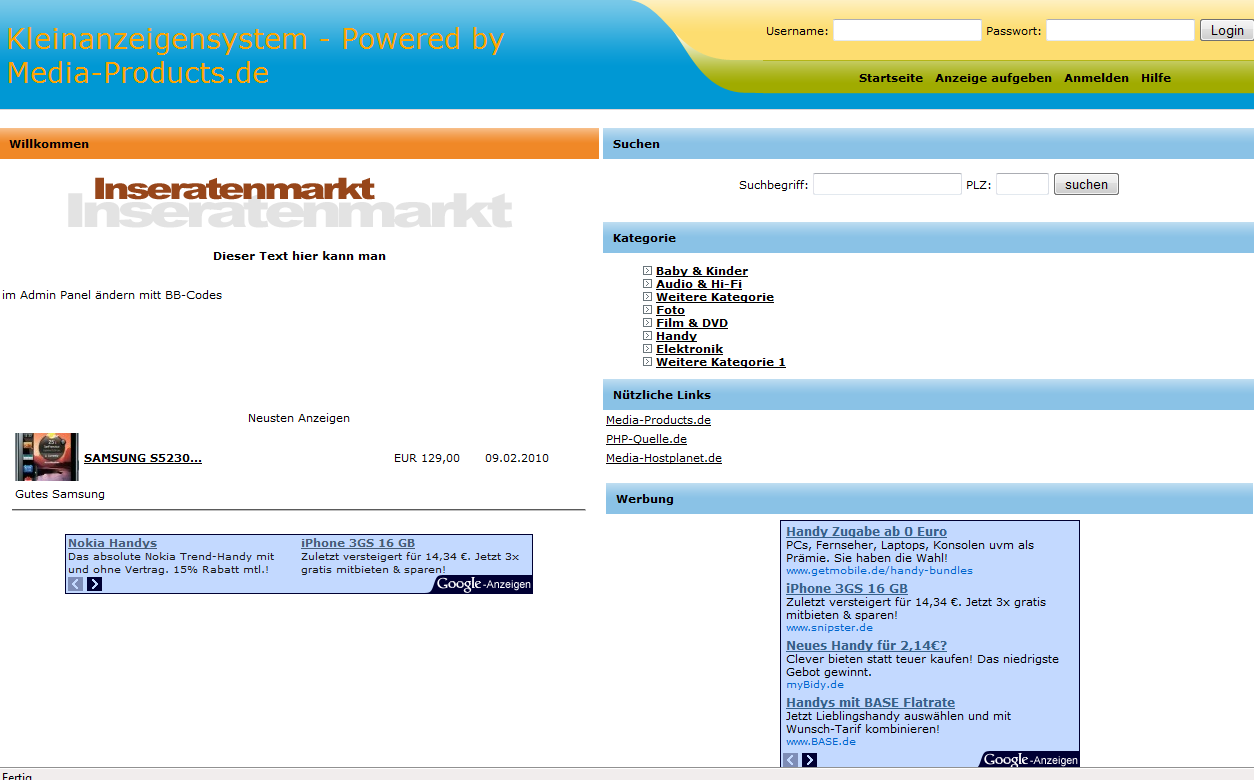
Task: Click the Inseratenmarkt logo image
Action: click(x=290, y=202)
